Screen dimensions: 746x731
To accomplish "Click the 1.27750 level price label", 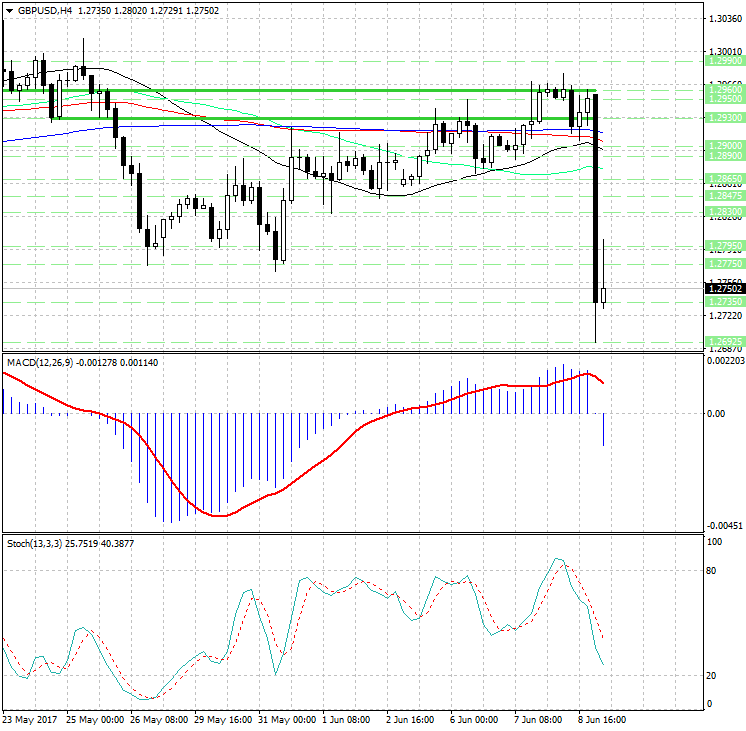I will coord(725,264).
